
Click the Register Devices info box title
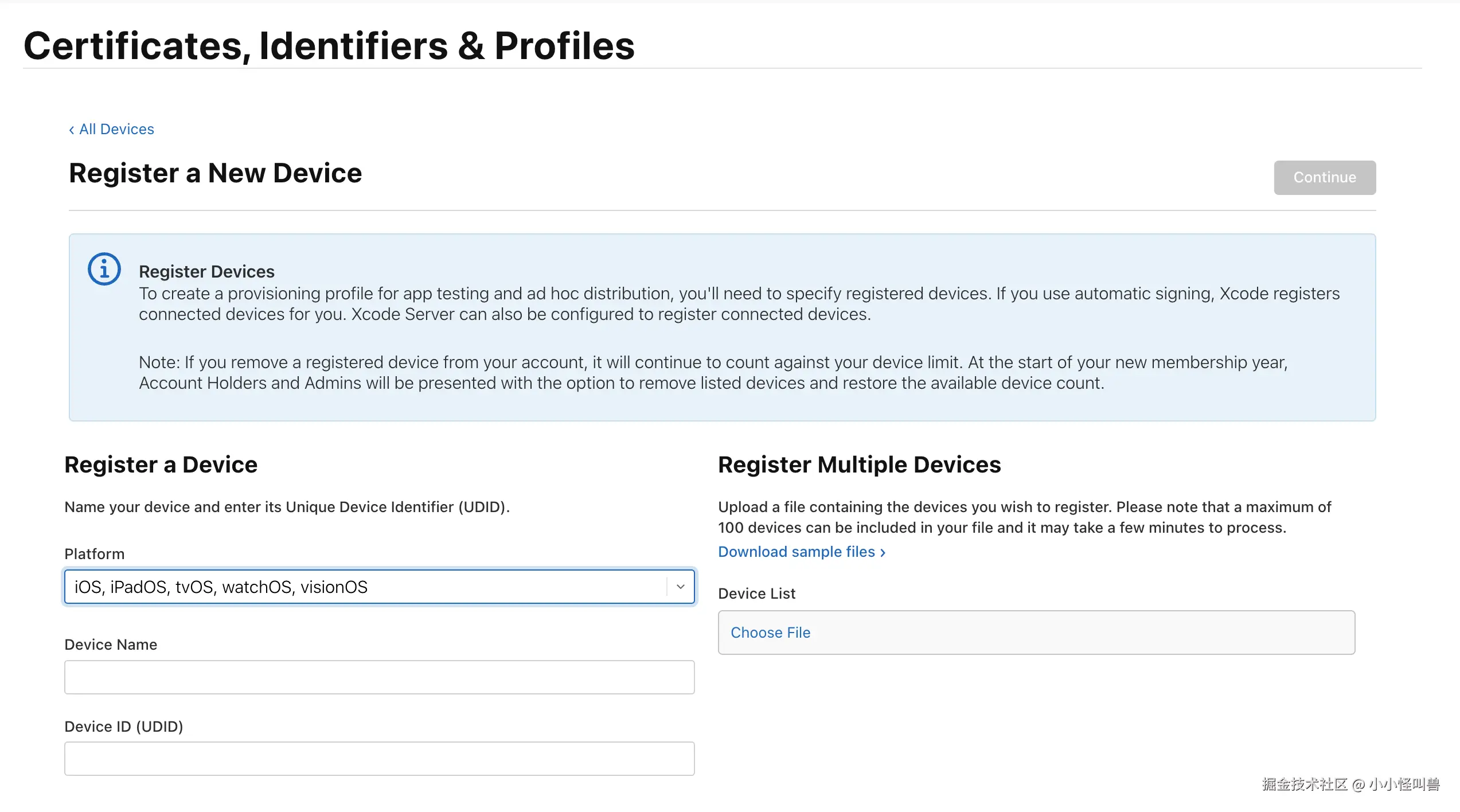pos(206,271)
